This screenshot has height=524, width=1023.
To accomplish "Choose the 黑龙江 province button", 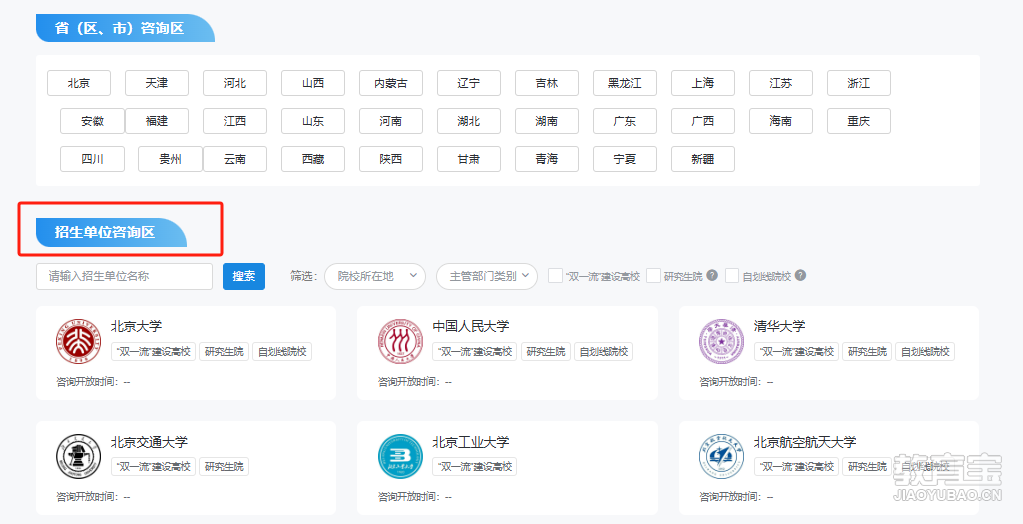I will [625, 83].
